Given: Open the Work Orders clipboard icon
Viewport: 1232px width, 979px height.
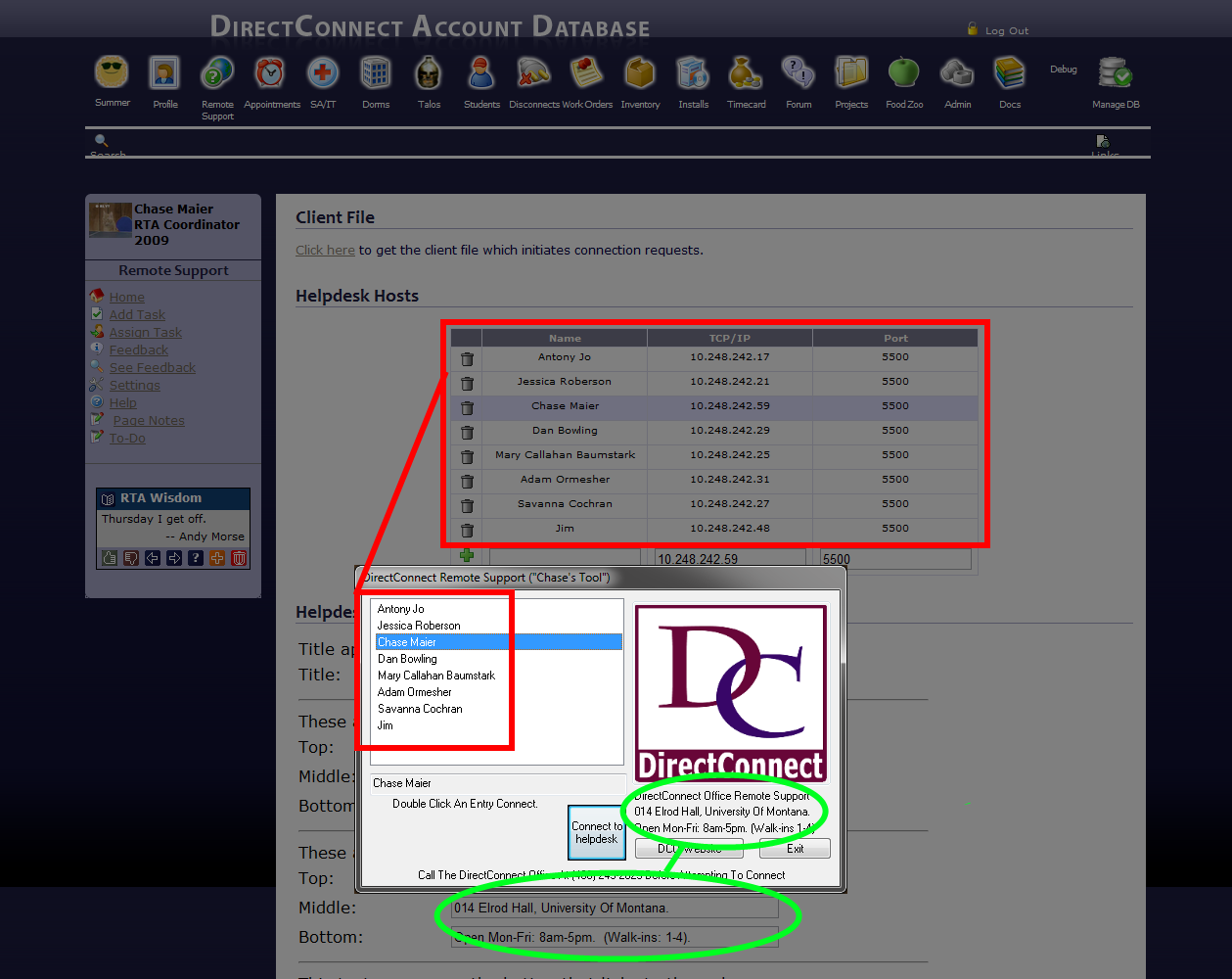Looking at the screenshot, I should [x=587, y=73].
